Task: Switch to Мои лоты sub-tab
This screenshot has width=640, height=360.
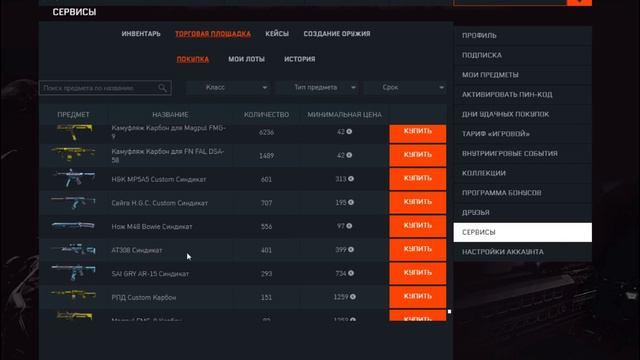Action: [247, 59]
